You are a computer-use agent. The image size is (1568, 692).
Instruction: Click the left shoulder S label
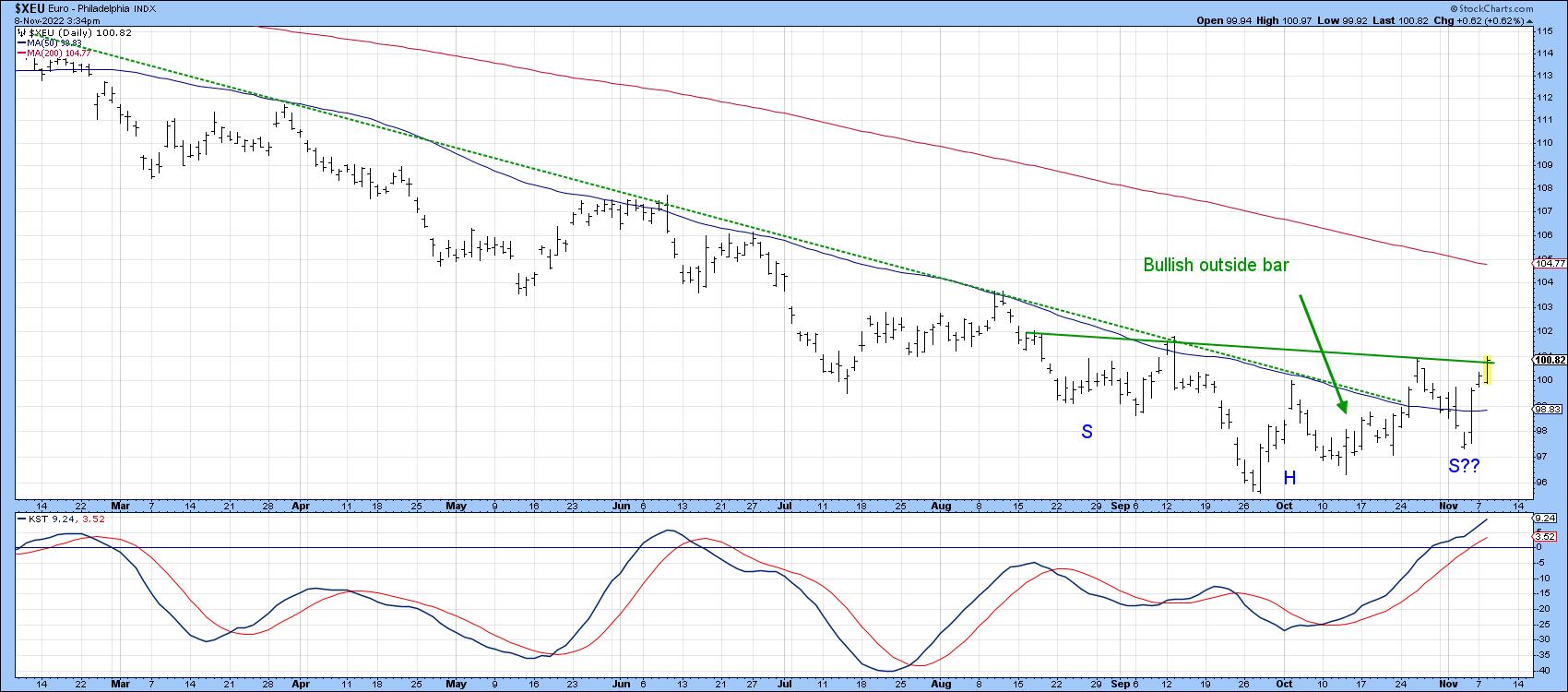point(1087,432)
